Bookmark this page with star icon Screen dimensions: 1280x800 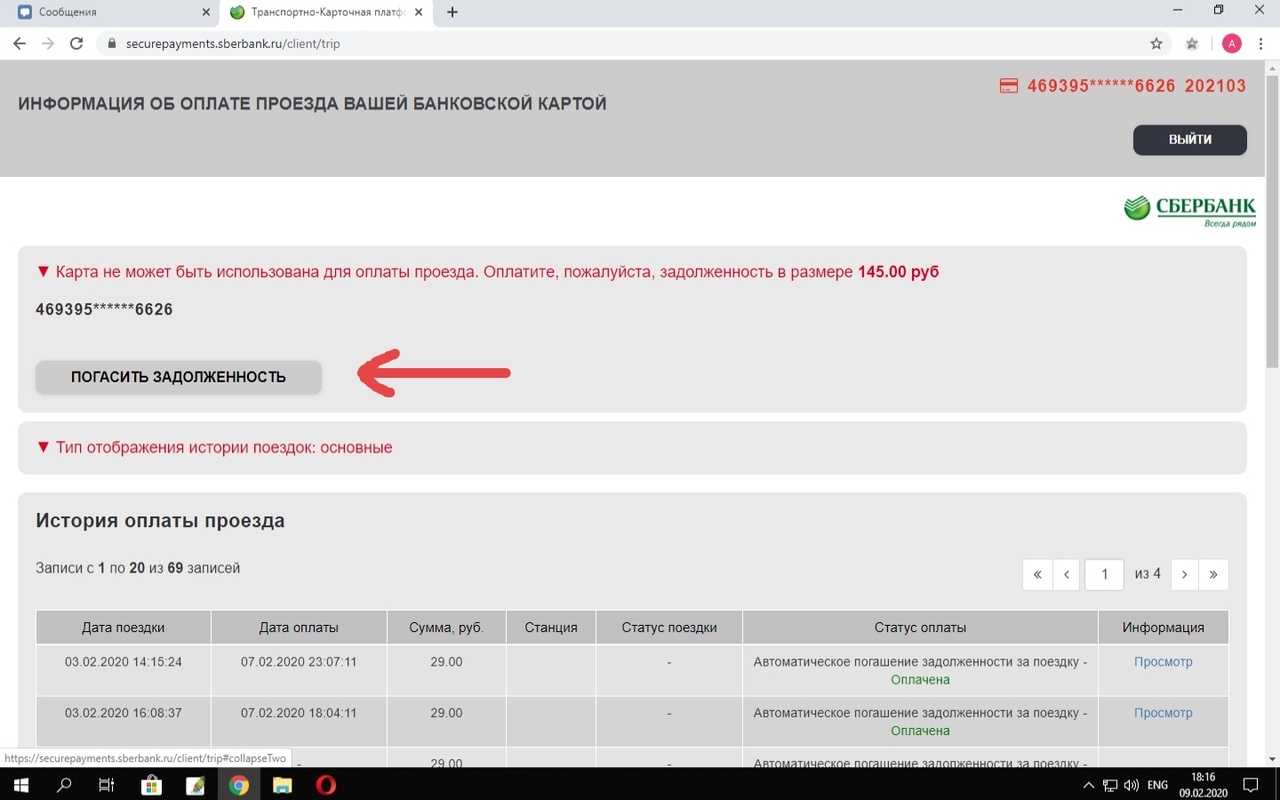(1156, 44)
